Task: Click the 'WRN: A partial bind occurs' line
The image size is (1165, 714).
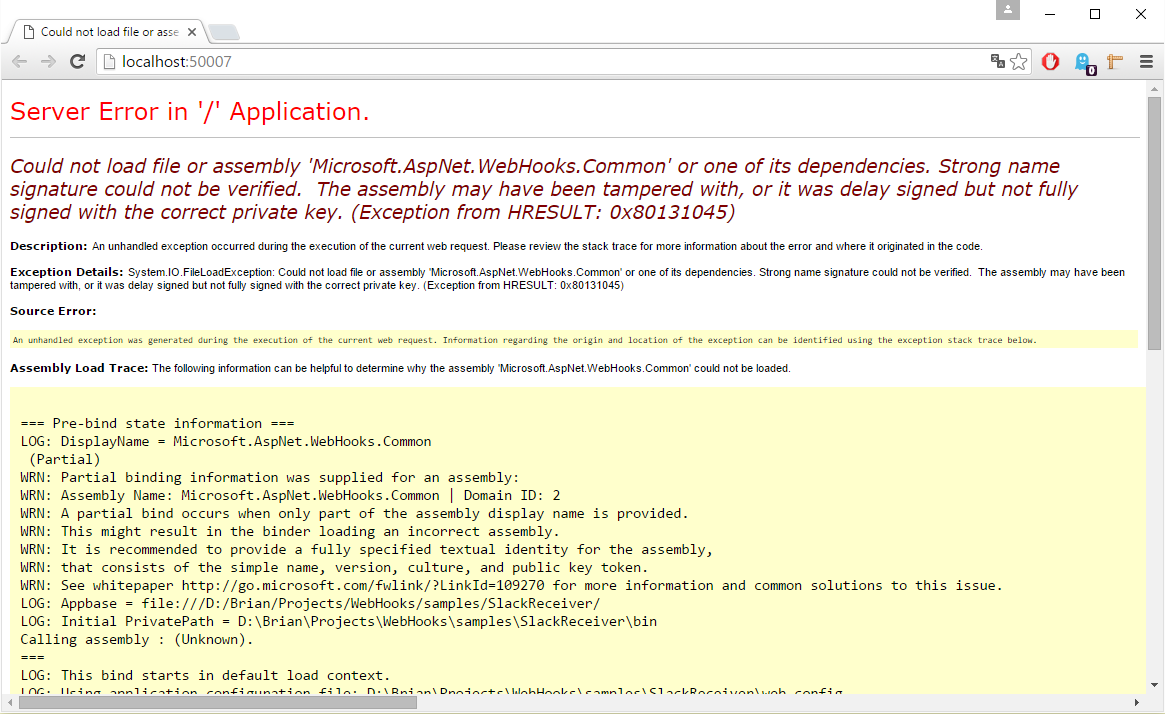Action: (x=354, y=513)
